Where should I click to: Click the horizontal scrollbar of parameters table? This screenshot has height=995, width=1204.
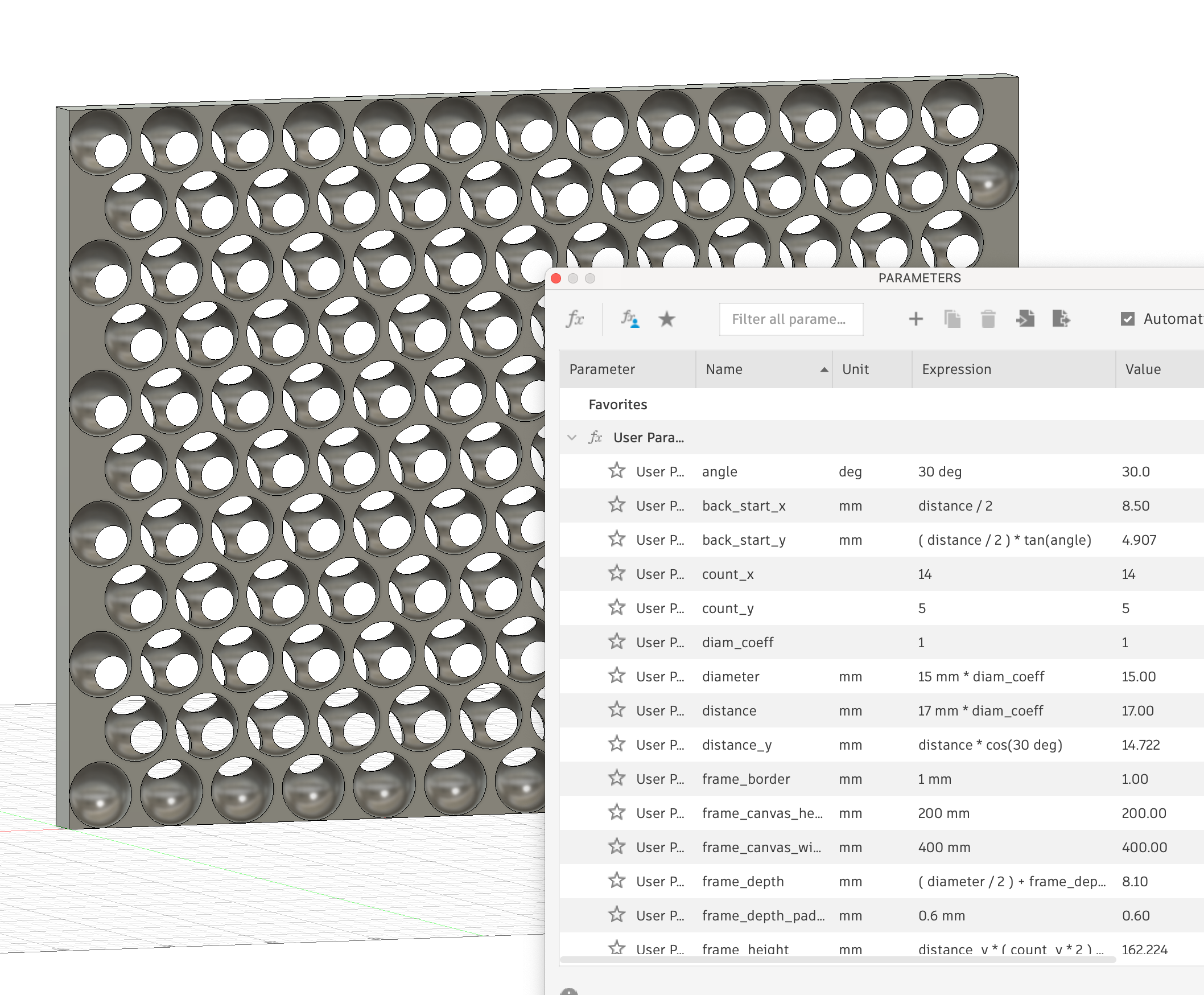click(838, 960)
